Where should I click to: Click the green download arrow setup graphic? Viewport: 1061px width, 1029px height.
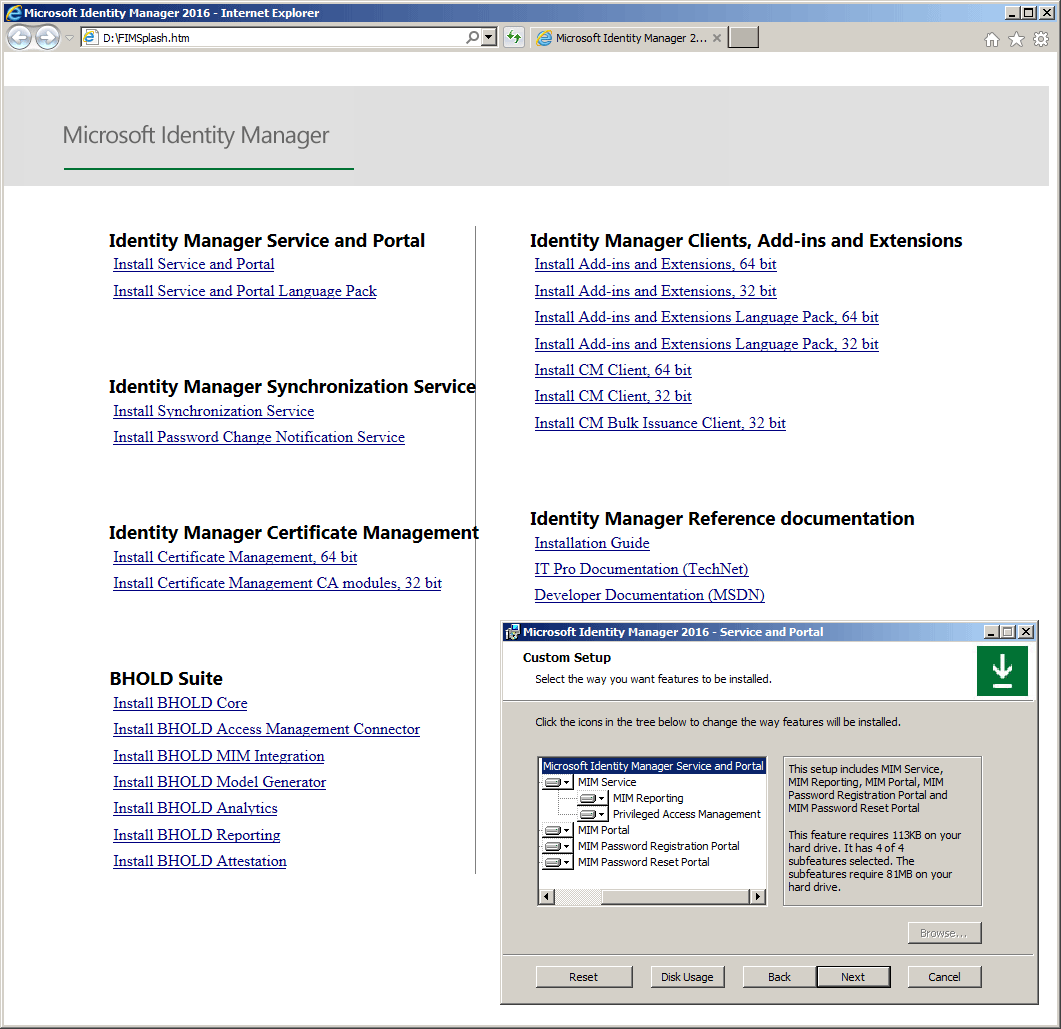coord(1002,670)
